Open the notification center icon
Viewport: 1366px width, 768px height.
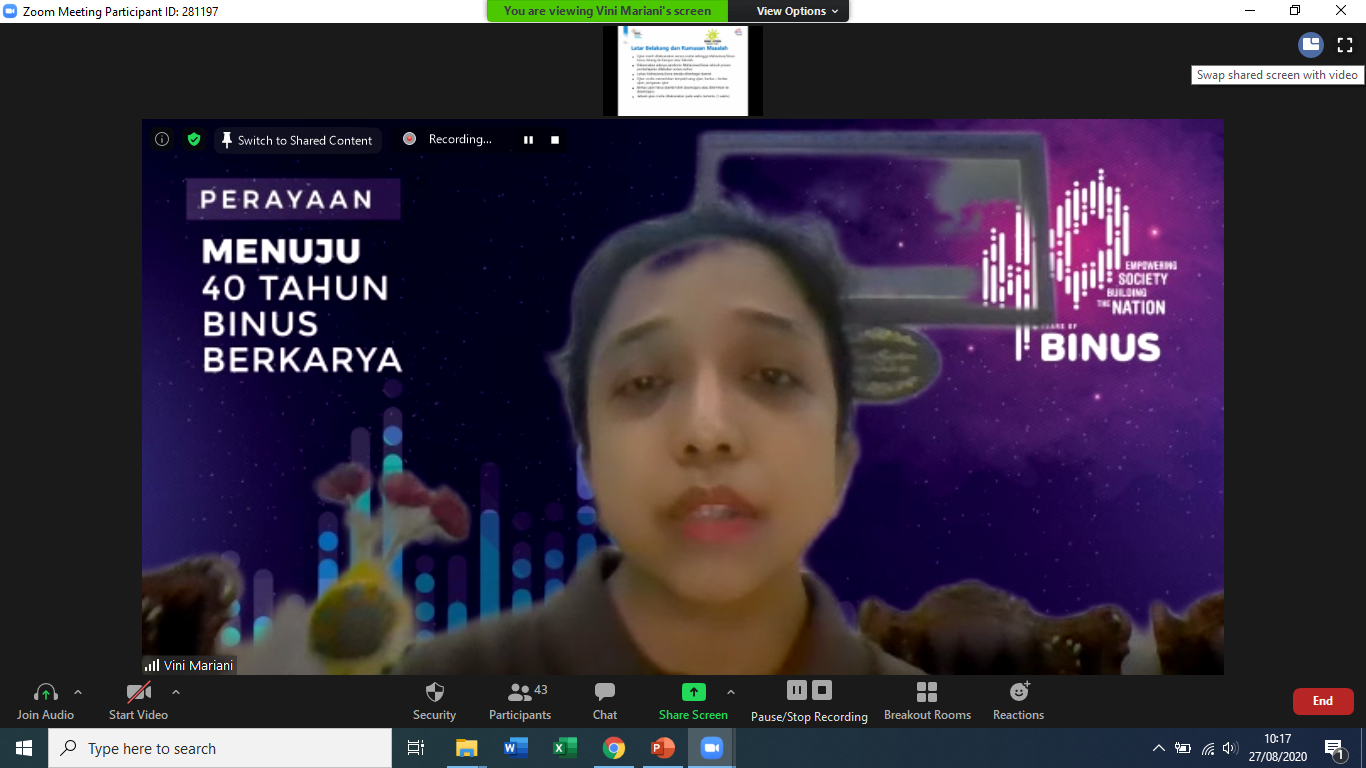tap(1335, 748)
